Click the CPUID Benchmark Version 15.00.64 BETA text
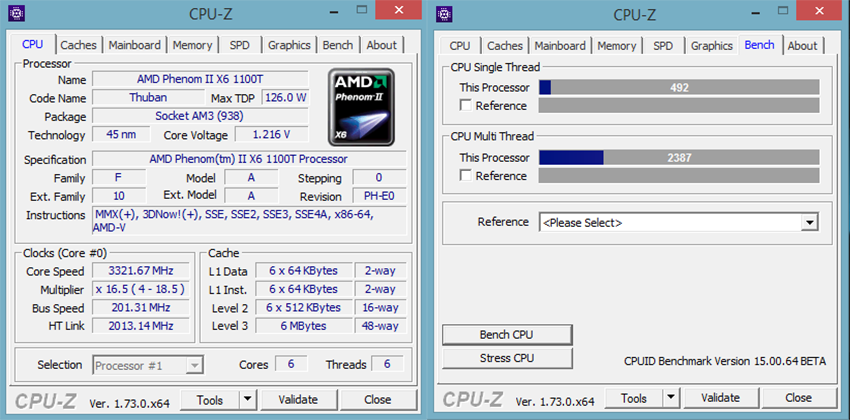Screen dimensions: 850x420 725,361
